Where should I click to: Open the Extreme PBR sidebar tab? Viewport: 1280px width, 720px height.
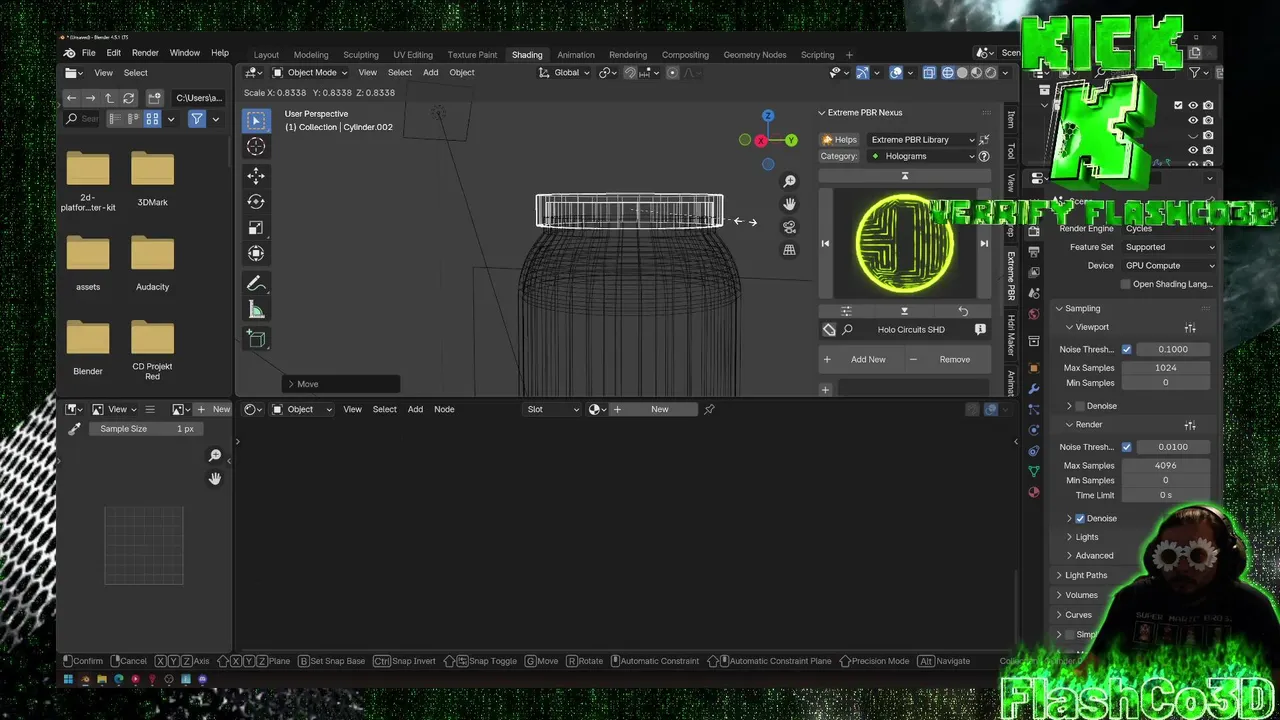point(1011,275)
